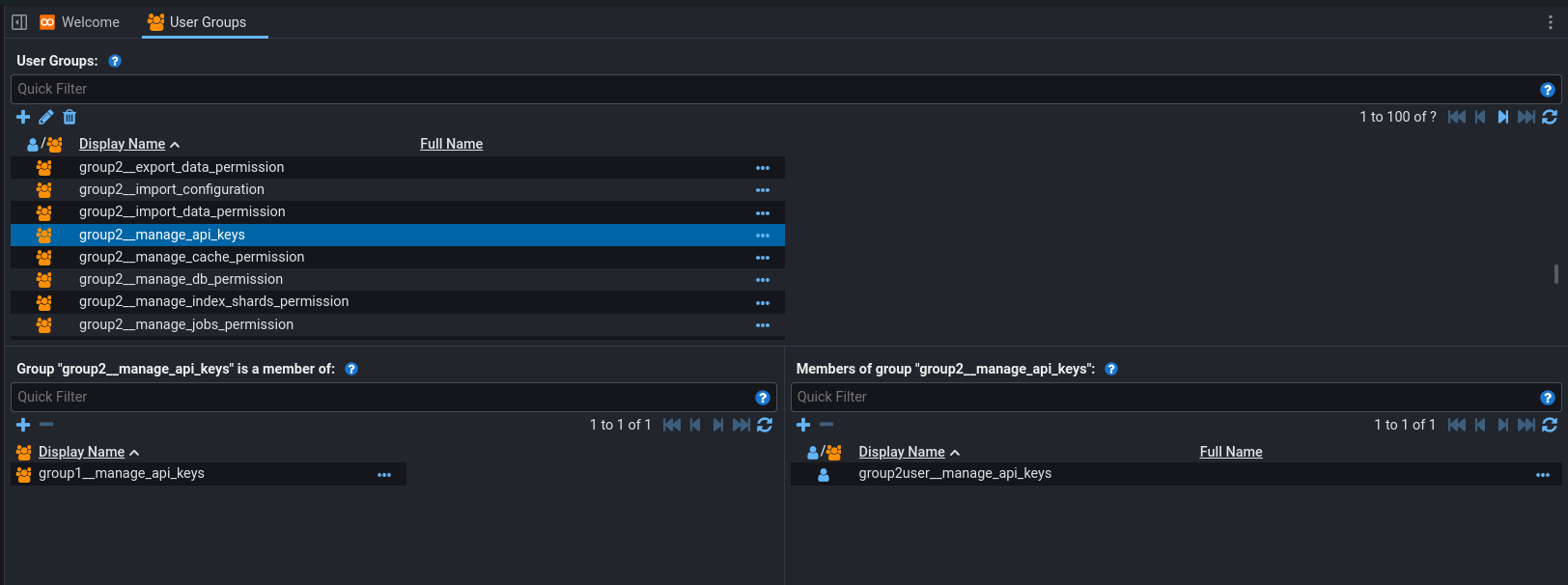Click the add user group plus icon
This screenshot has height=585, width=1568.
point(23,117)
